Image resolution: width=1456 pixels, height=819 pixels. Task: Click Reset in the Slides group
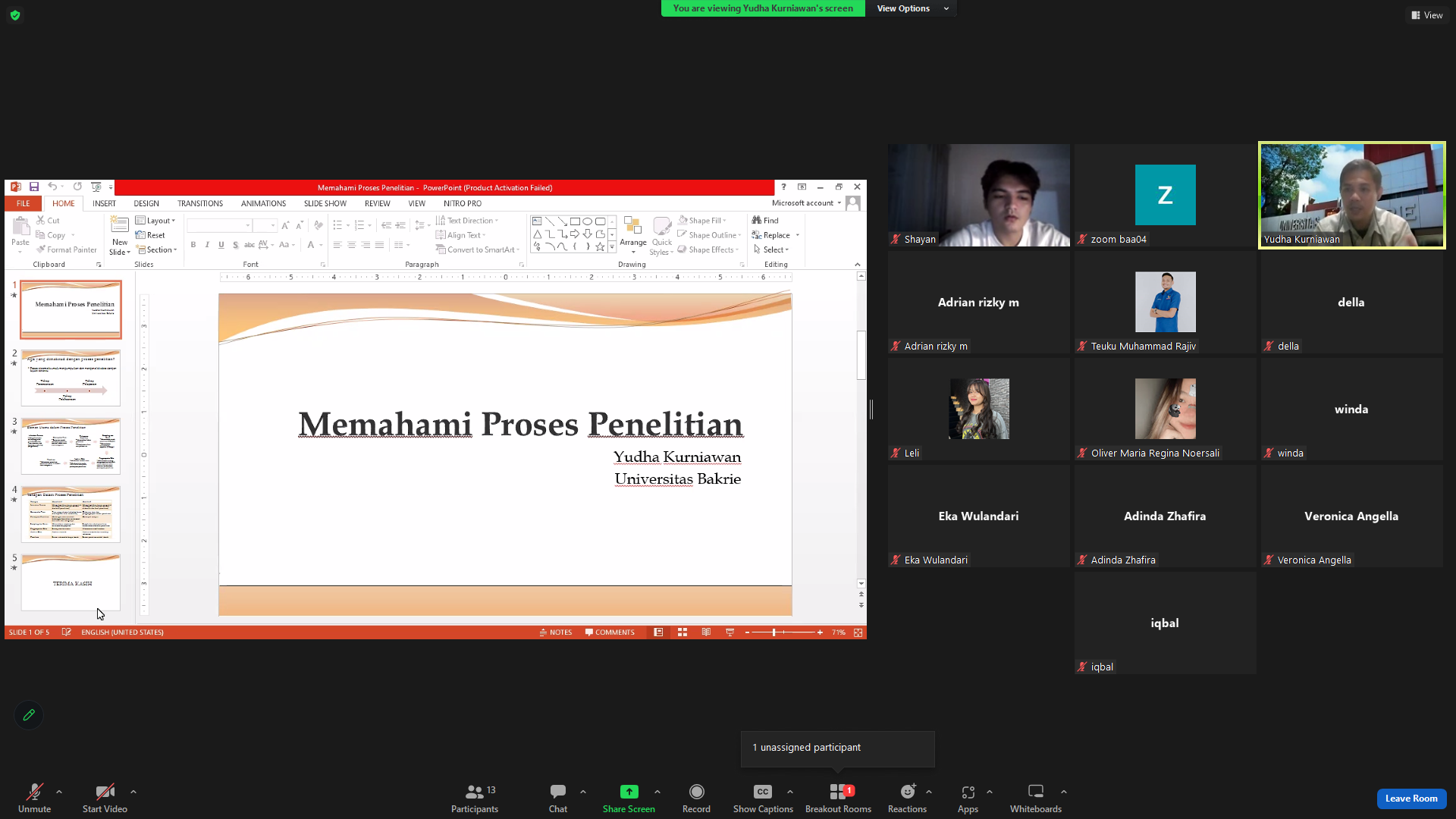[x=150, y=235]
